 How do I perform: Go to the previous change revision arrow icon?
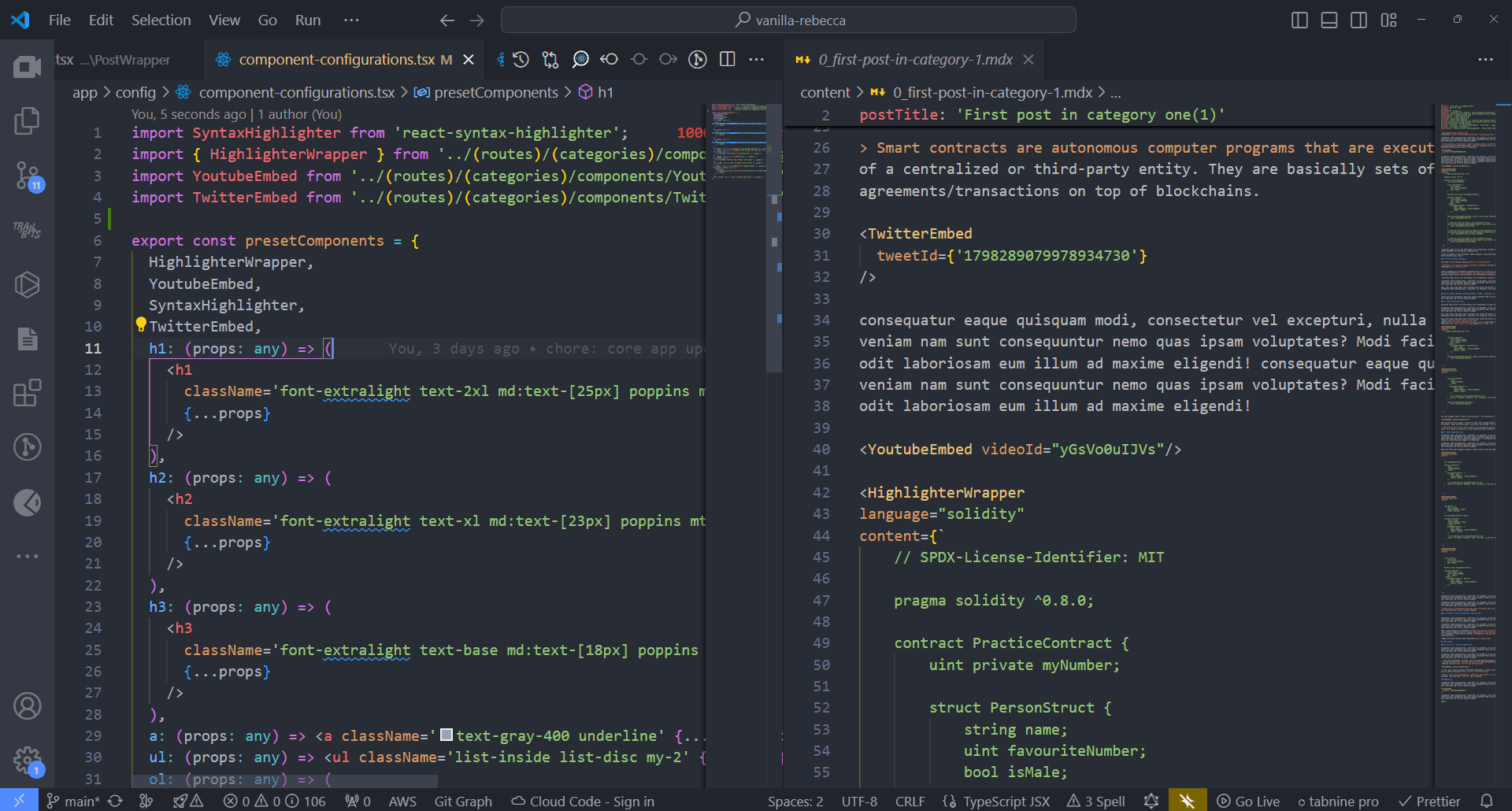pos(609,59)
